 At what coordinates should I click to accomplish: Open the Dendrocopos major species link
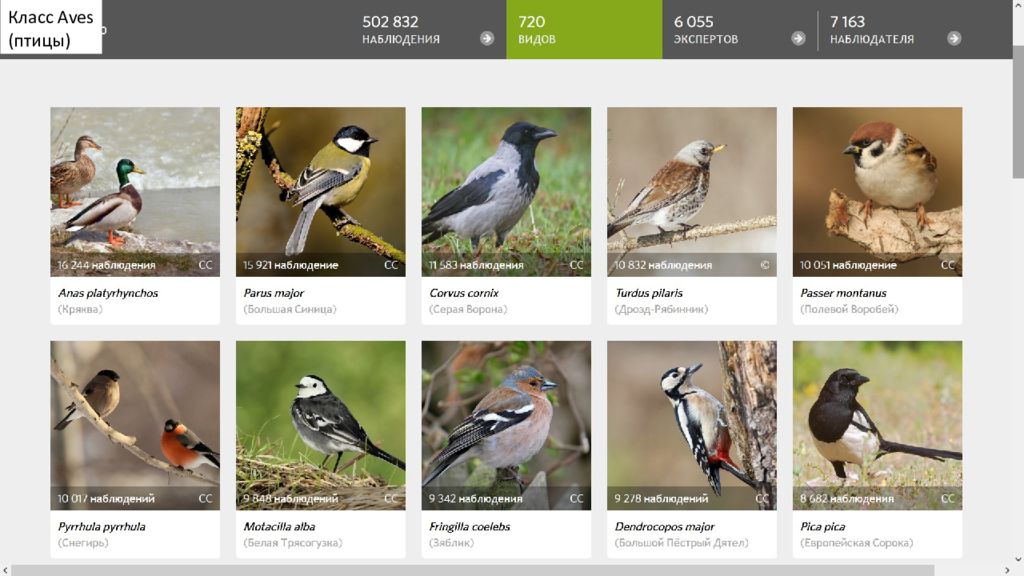[x=664, y=526]
